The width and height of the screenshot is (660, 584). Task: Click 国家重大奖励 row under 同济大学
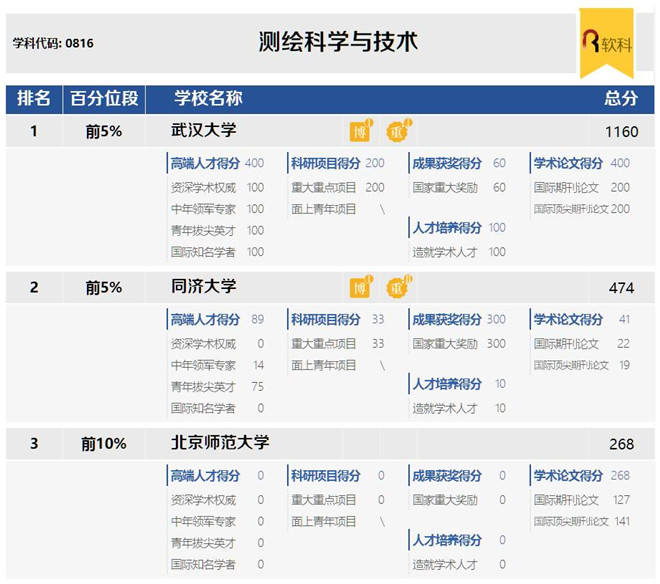point(459,344)
